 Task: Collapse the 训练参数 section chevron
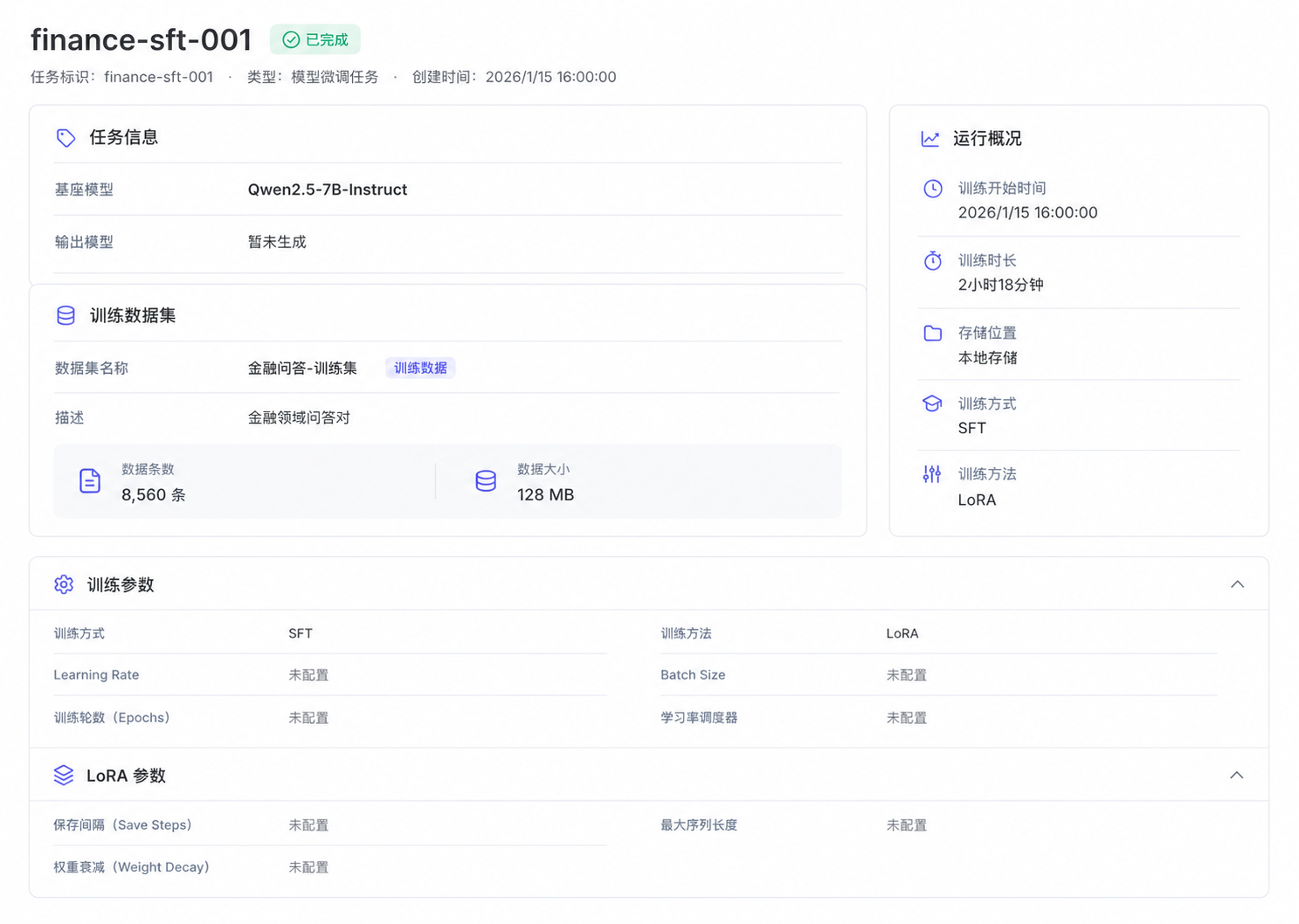click(x=1237, y=584)
